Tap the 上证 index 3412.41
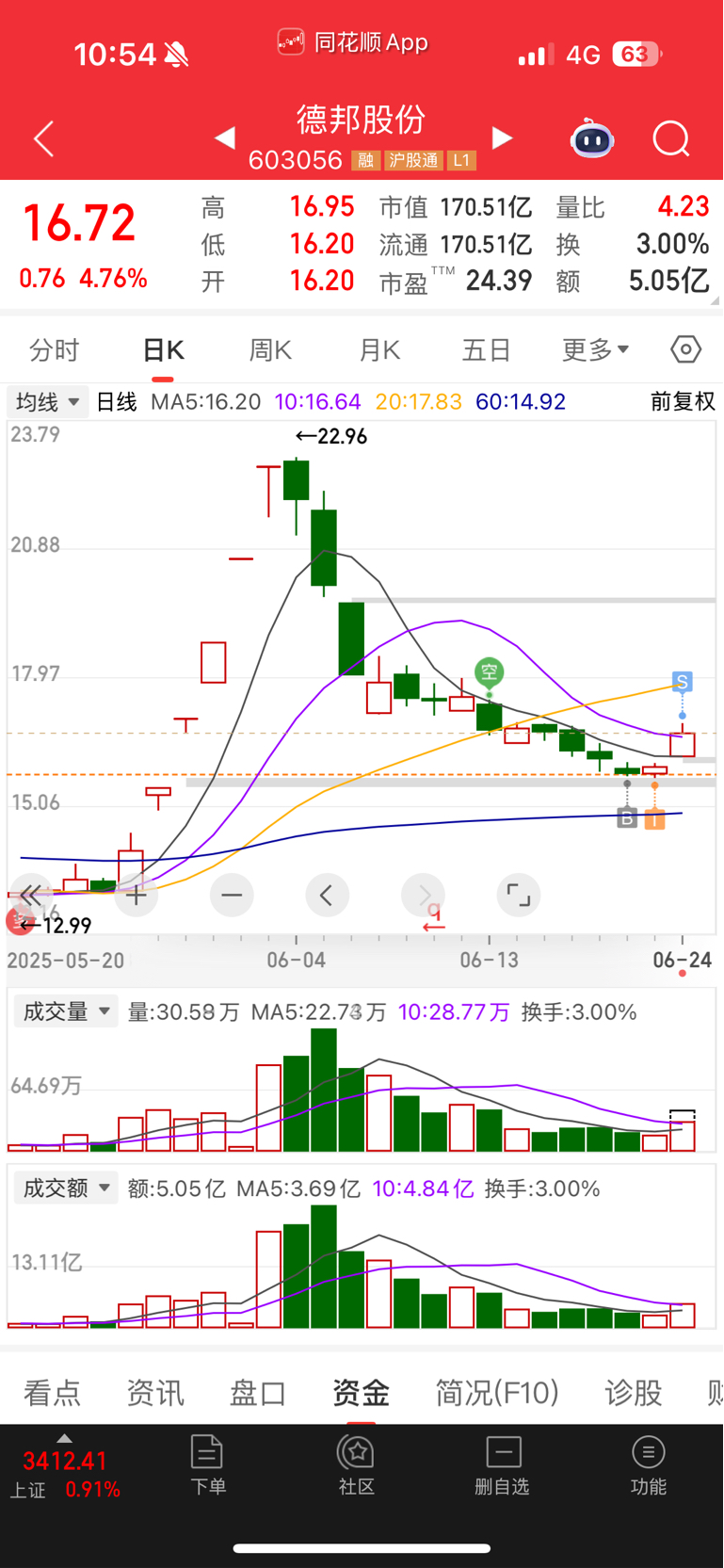This screenshot has width=724, height=1568. pos(65,1462)
